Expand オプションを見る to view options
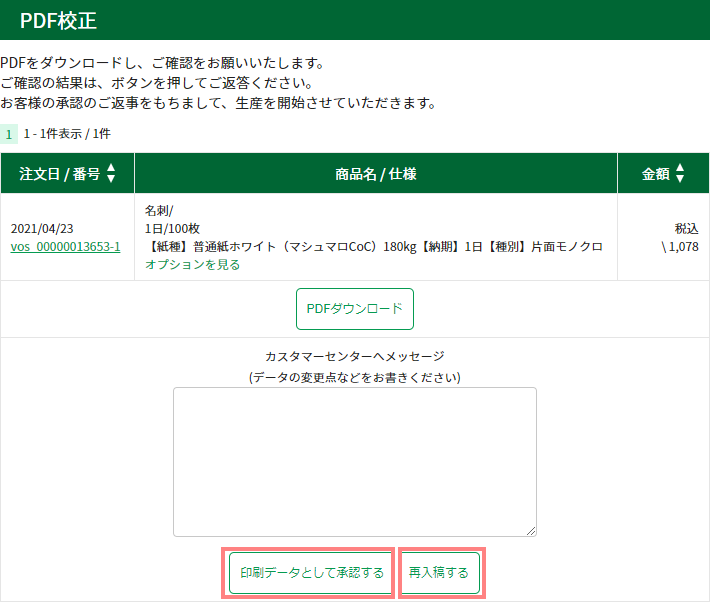 tap(192, 265)
